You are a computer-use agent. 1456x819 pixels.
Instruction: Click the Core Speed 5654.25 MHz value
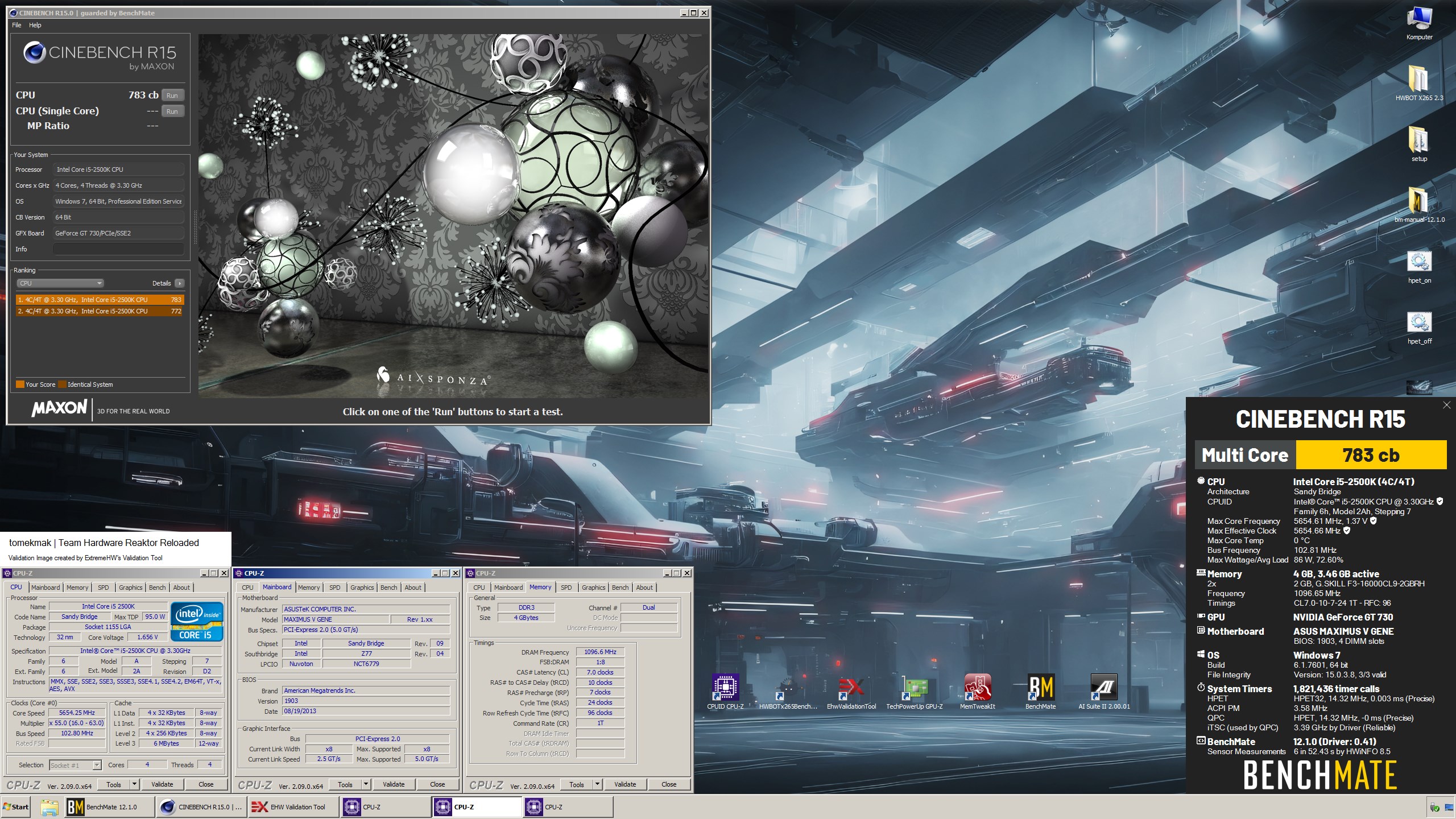pos(77,713)
